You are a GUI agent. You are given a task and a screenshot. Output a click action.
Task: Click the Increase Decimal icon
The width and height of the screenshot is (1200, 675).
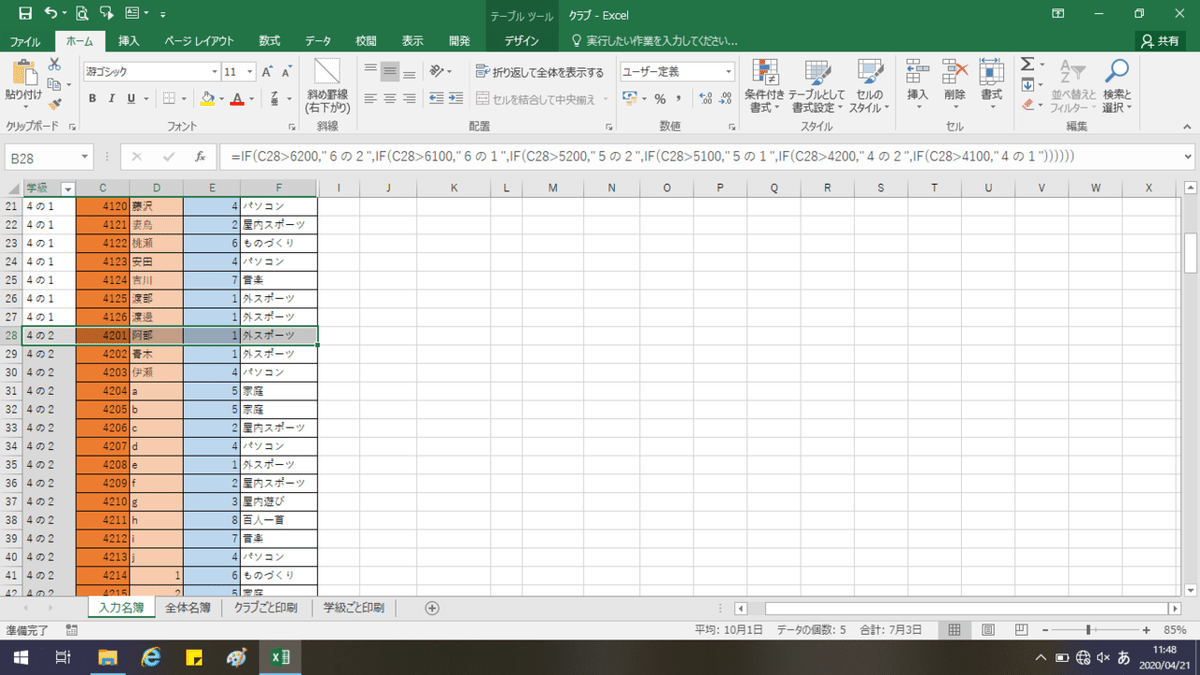tap(706, 98)
